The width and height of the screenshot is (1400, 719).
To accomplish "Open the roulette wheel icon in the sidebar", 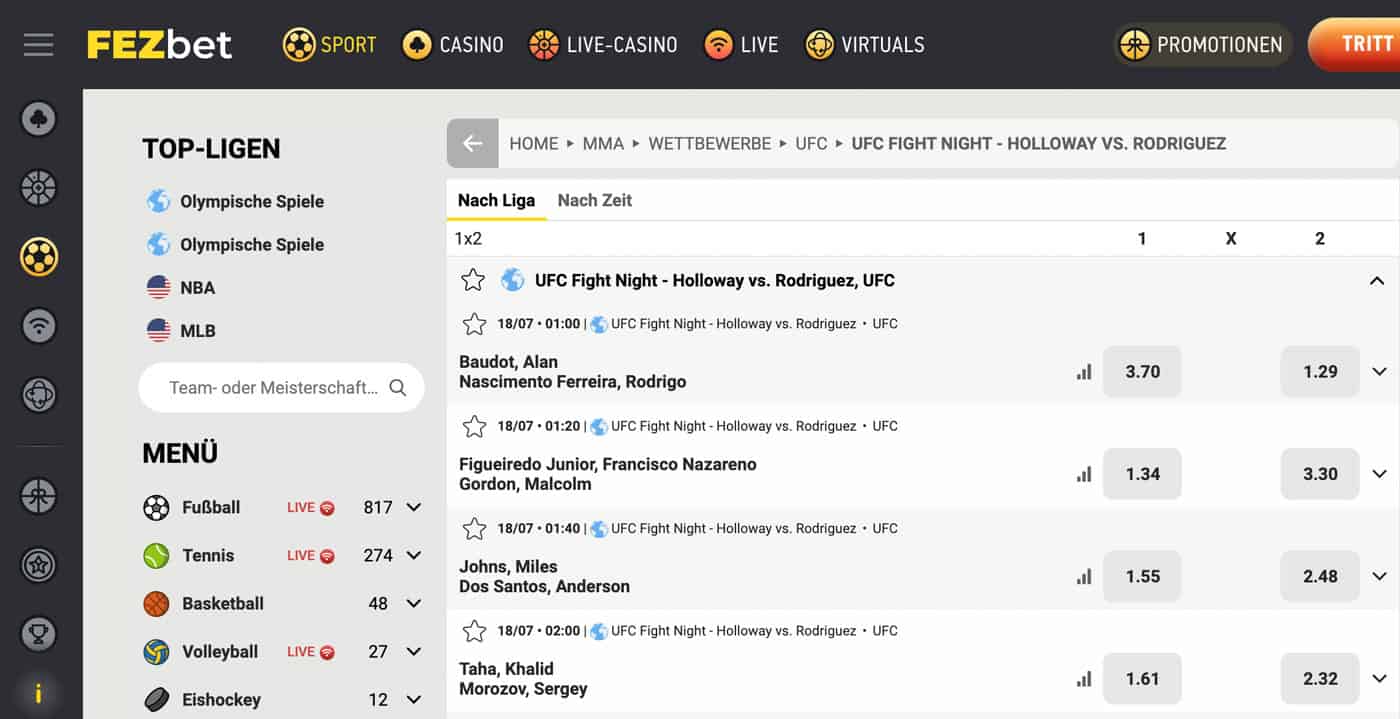I will [39, 188].
